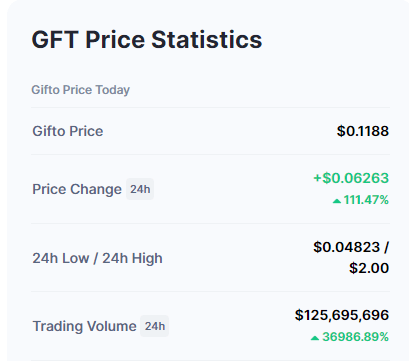Click the '24h Low' text in row label

coord(61,258)
